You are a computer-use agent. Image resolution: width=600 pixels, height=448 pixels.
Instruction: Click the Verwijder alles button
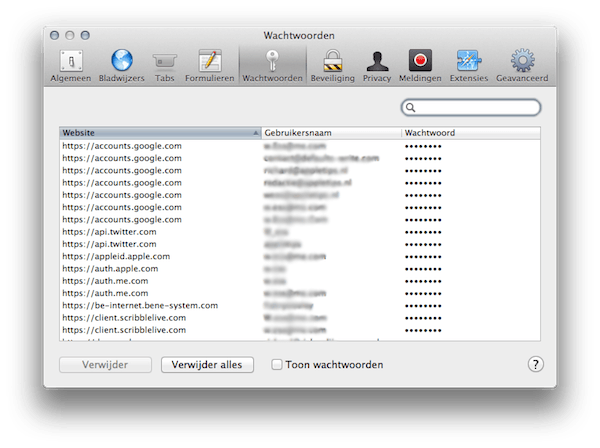point(207,365)
